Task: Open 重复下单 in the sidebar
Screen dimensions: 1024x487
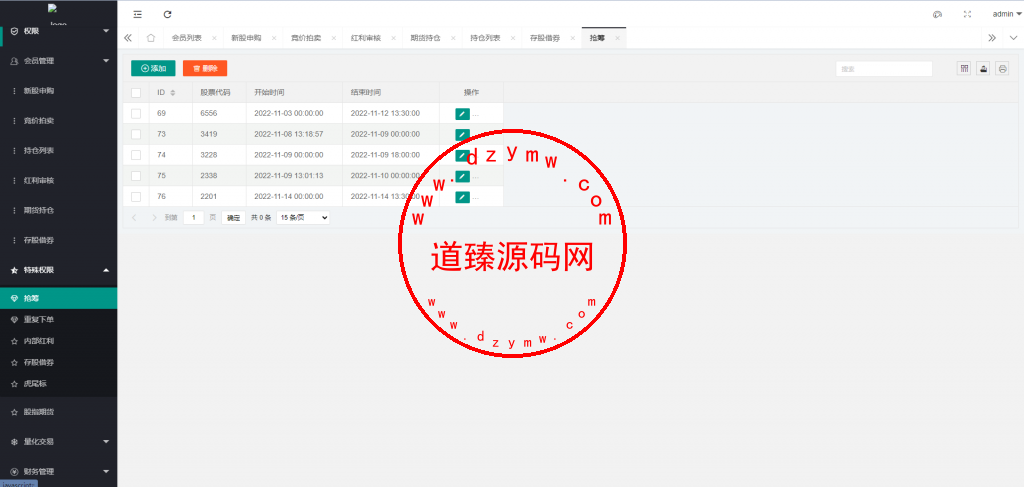Action: [59, 320]
